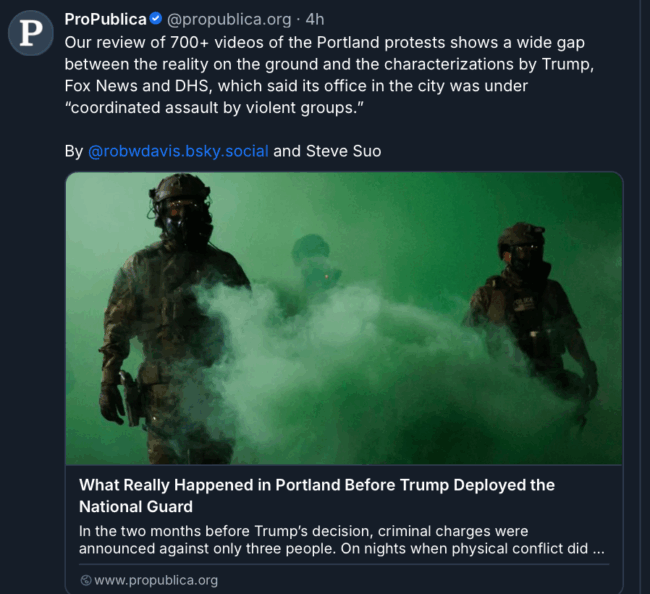Click the blue verified checkmark badge
This screenshot has width=650, height=594.
pos(155,19)
